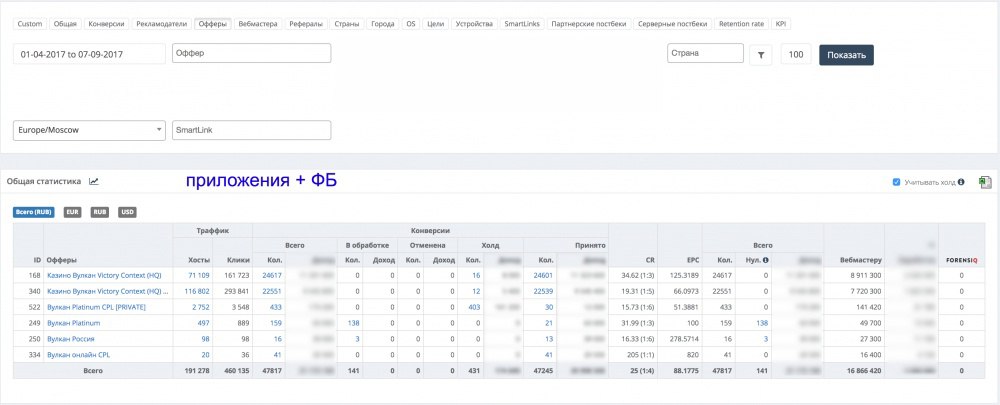Open the Вулкан Platinum CPL [PRIVATE] offer
The width and height of the screenshot is (1000, 405).
(96, 307)
